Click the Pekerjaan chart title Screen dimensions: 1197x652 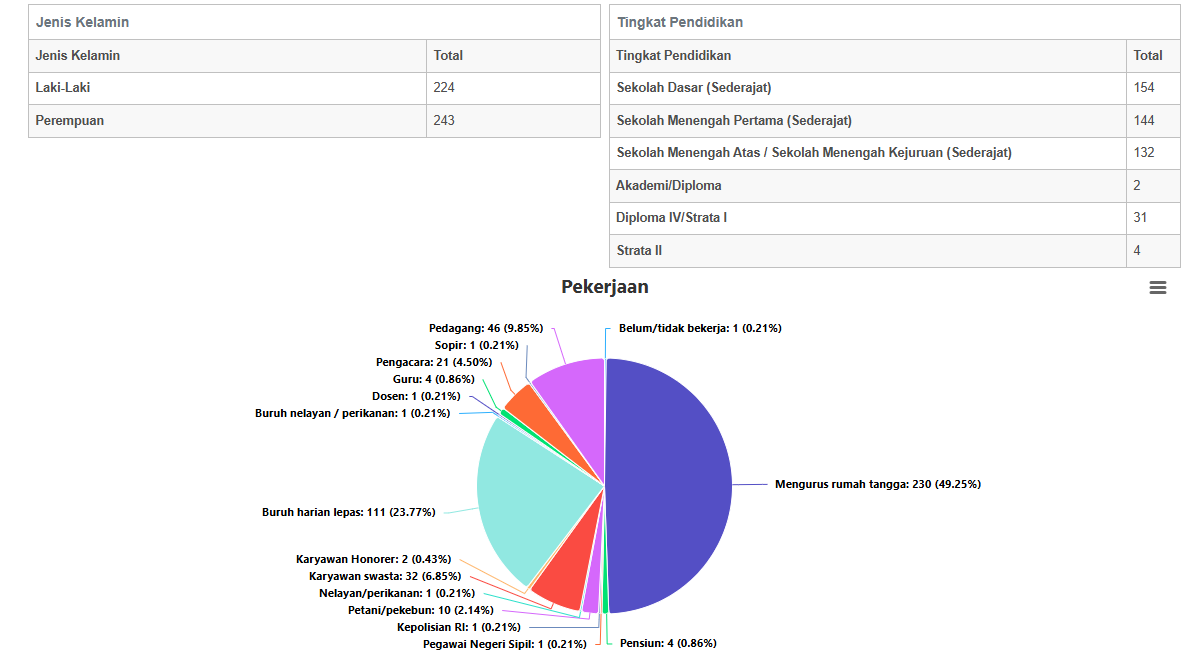(x=605, y=287)
